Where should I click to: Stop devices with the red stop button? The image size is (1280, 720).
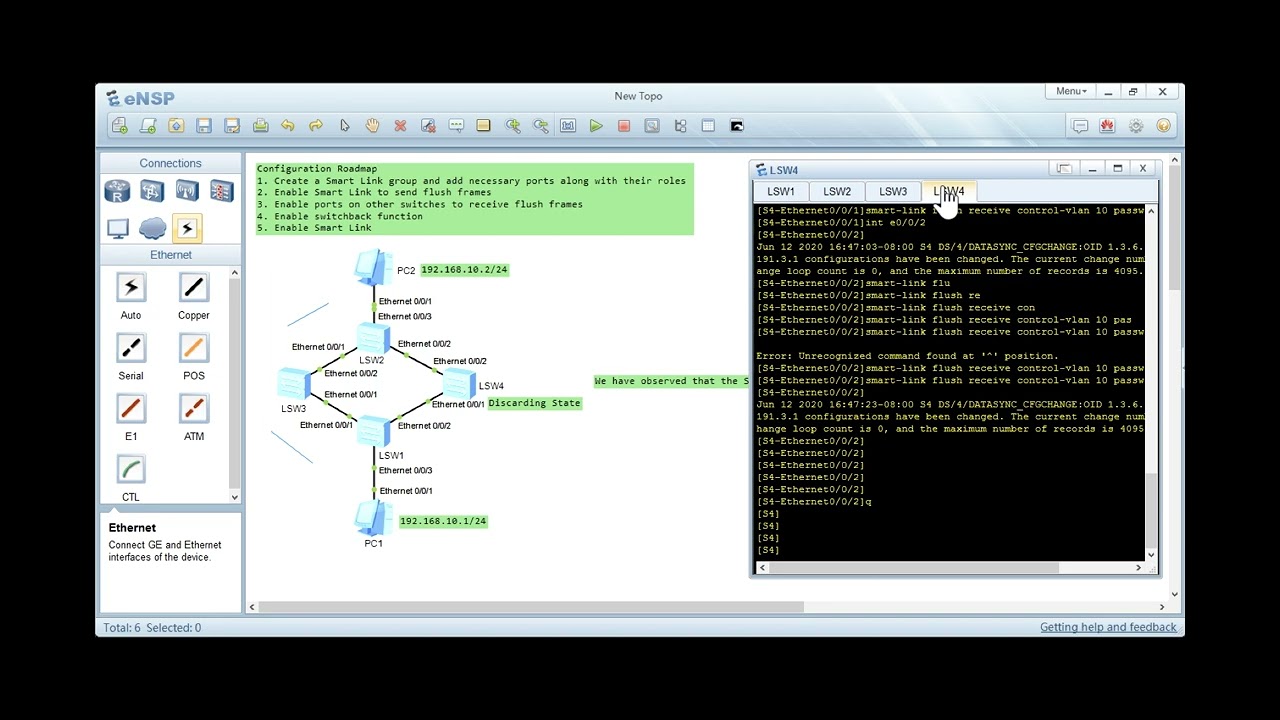click(x=624, y=126)
